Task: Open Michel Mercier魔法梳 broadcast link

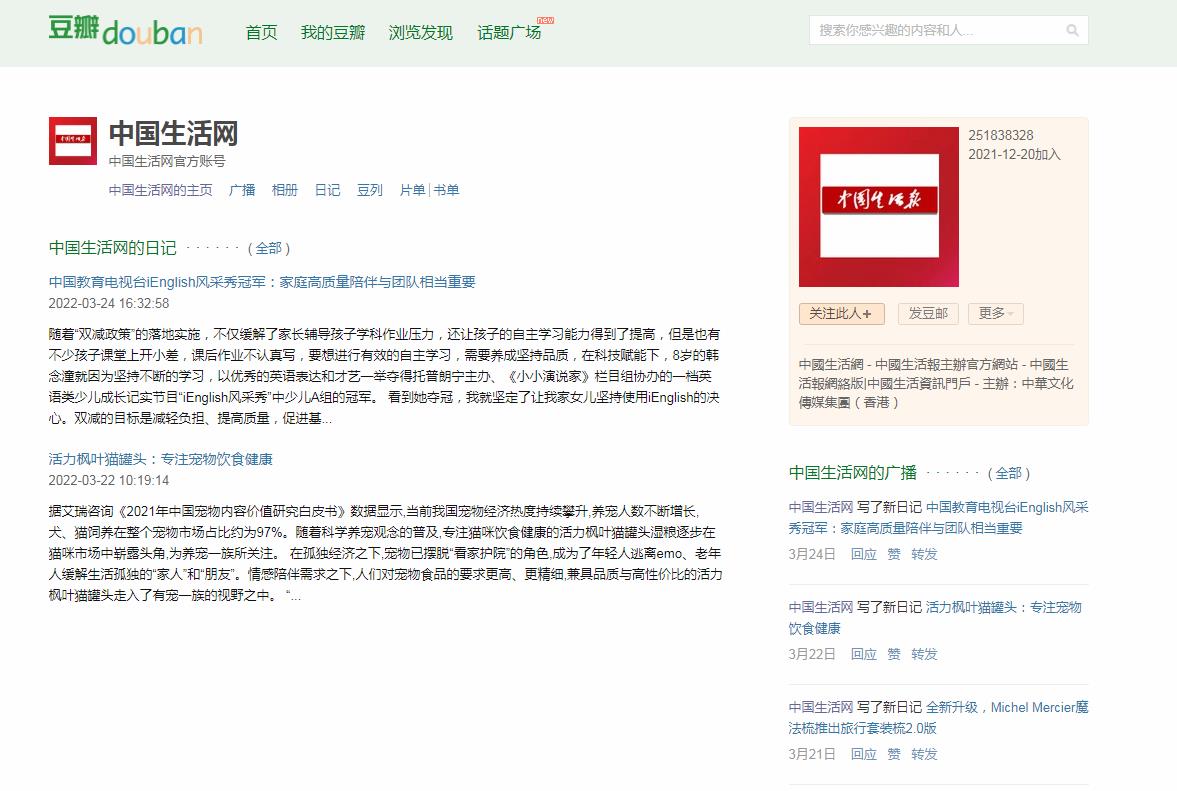Action: pos(938,717)
